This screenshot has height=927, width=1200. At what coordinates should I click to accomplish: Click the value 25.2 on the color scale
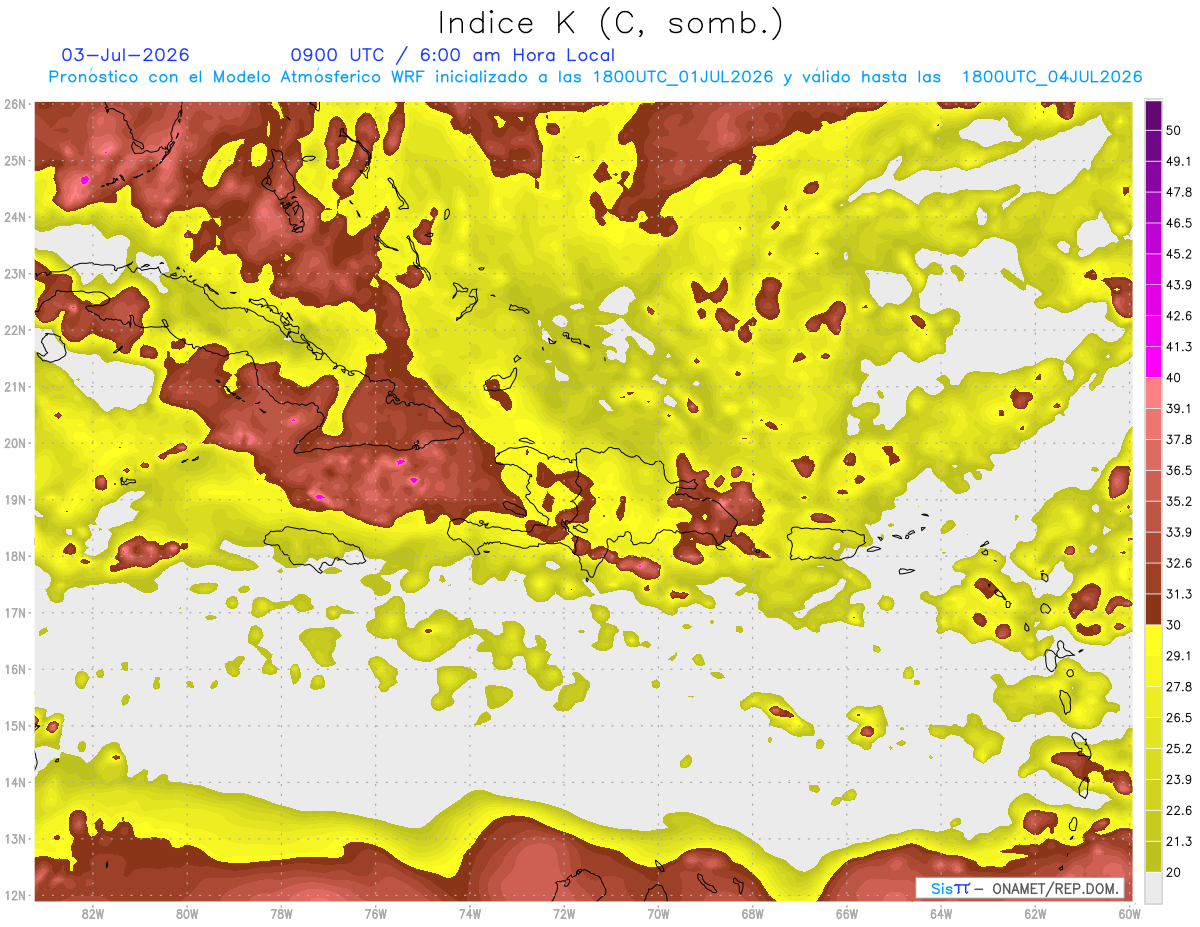pyautogui.click(x=1179, y=749)
